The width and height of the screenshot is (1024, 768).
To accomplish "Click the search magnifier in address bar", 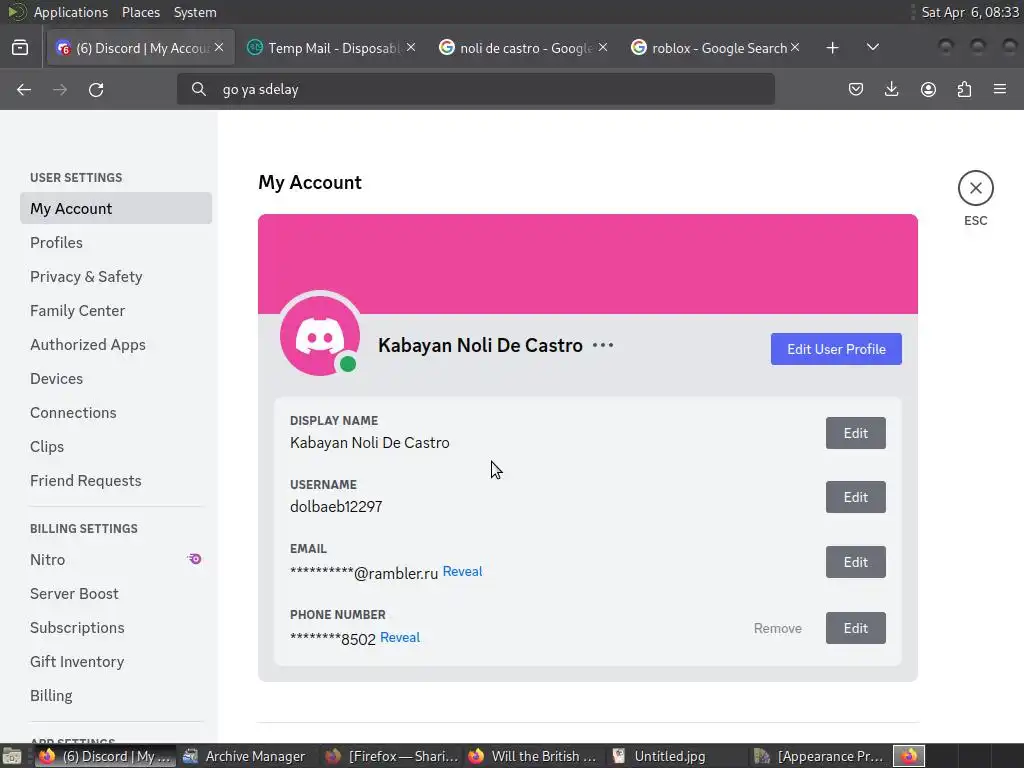I will click(x=199, y=89).
